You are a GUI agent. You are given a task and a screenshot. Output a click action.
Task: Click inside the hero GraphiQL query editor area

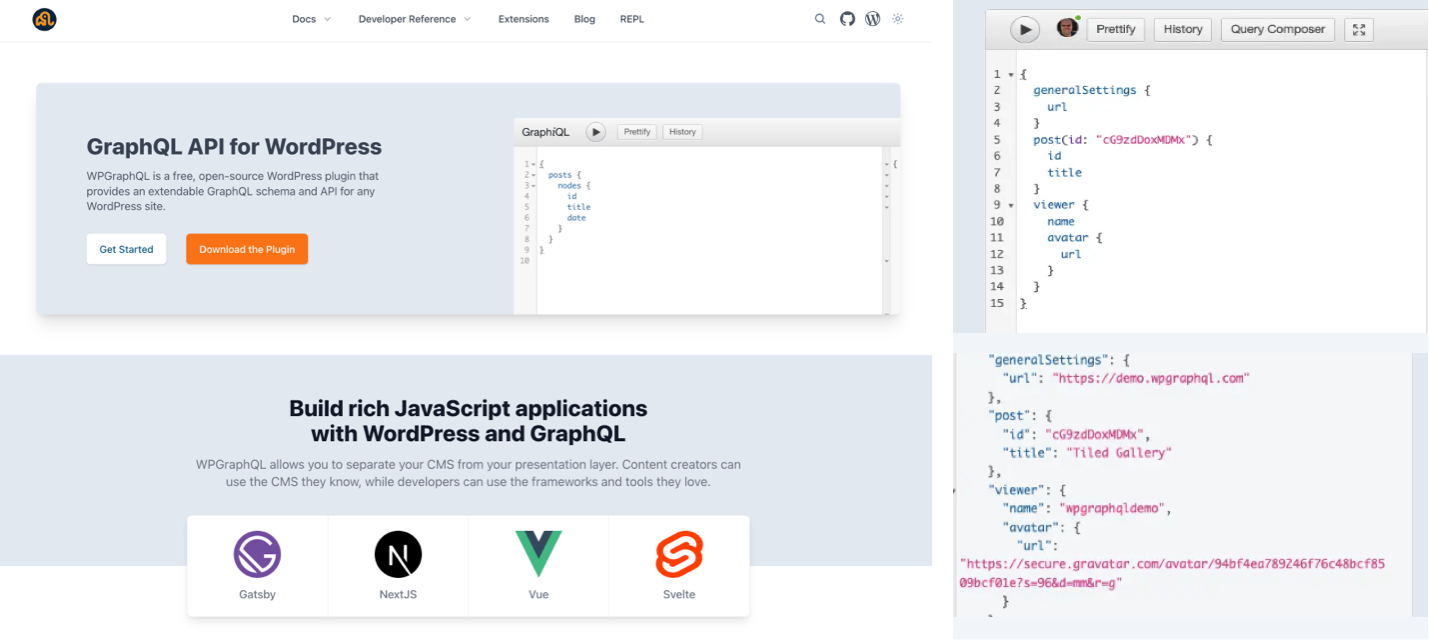click(x=709, y=232)
